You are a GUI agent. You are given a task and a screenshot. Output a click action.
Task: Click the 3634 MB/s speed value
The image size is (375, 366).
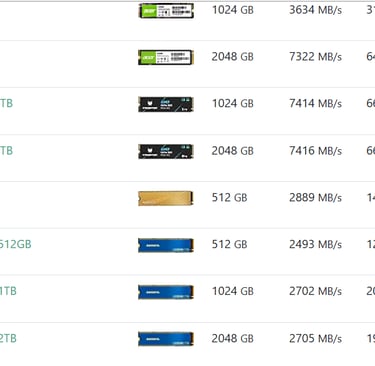click(315, 10)
